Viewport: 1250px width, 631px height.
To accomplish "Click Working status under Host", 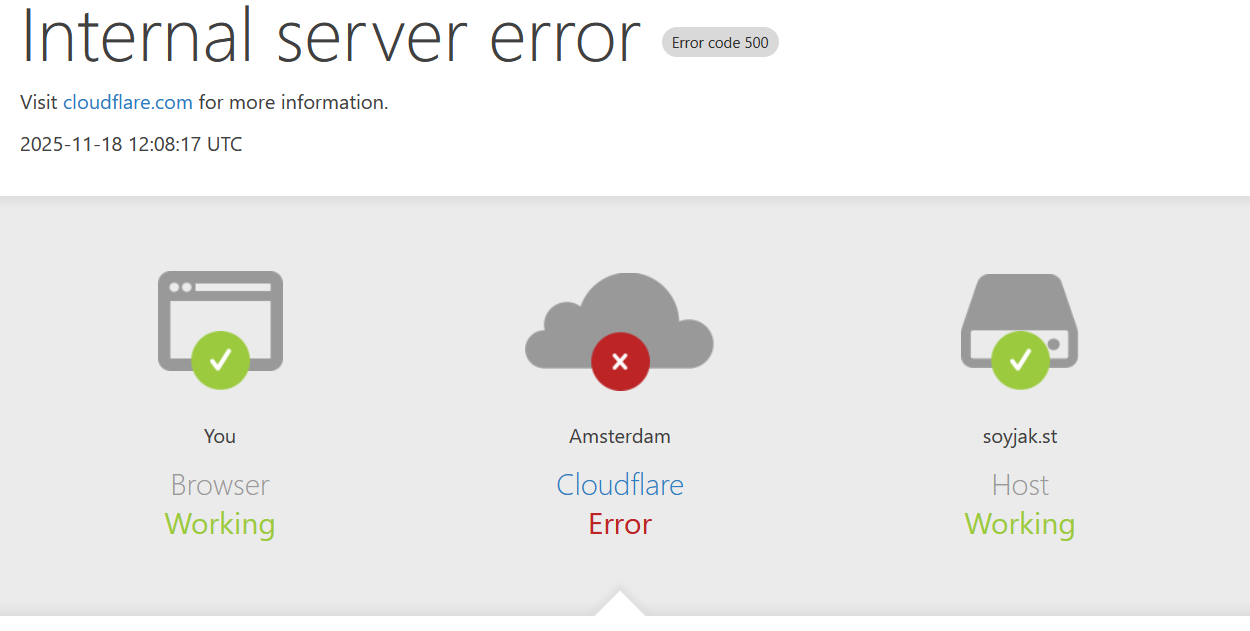I will pyautogui.click(x=1020, y=524).
